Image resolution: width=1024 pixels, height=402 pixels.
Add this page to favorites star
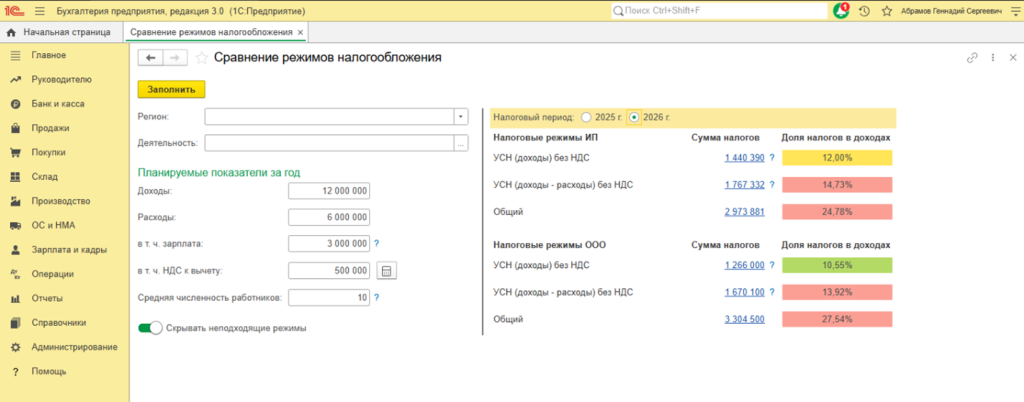pos(201,58)
